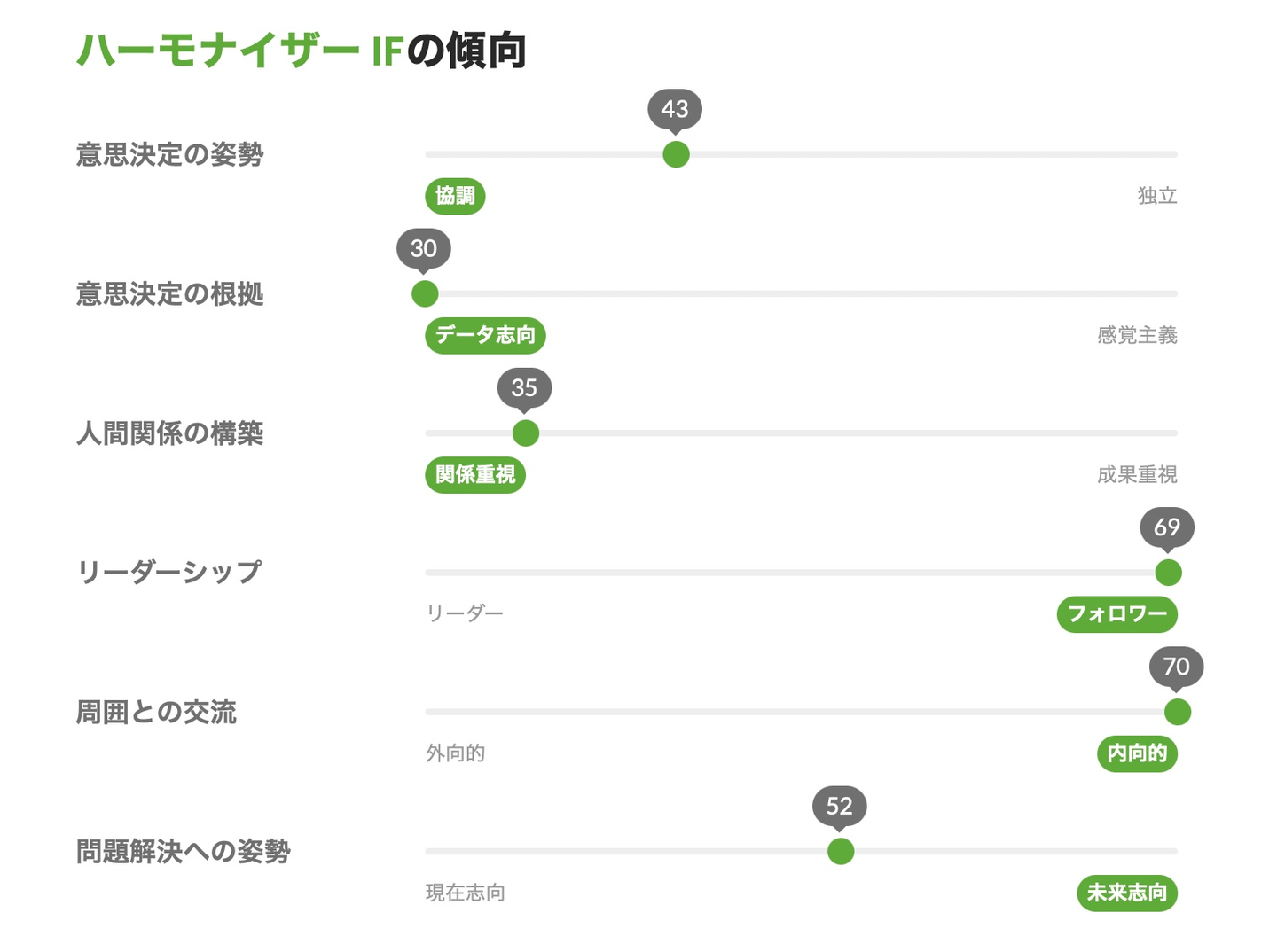Click the 独立 label text
The image size is (1277, 952).
(1157, 196)
